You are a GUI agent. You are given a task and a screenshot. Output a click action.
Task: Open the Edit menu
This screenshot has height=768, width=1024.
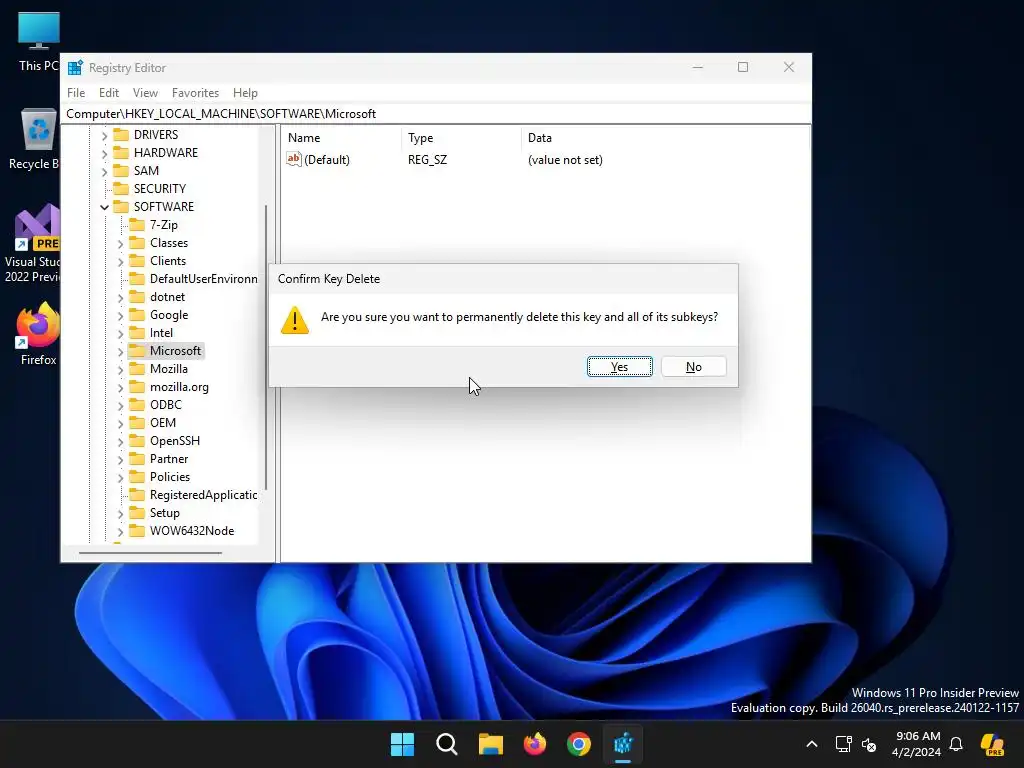coord(108,93)
